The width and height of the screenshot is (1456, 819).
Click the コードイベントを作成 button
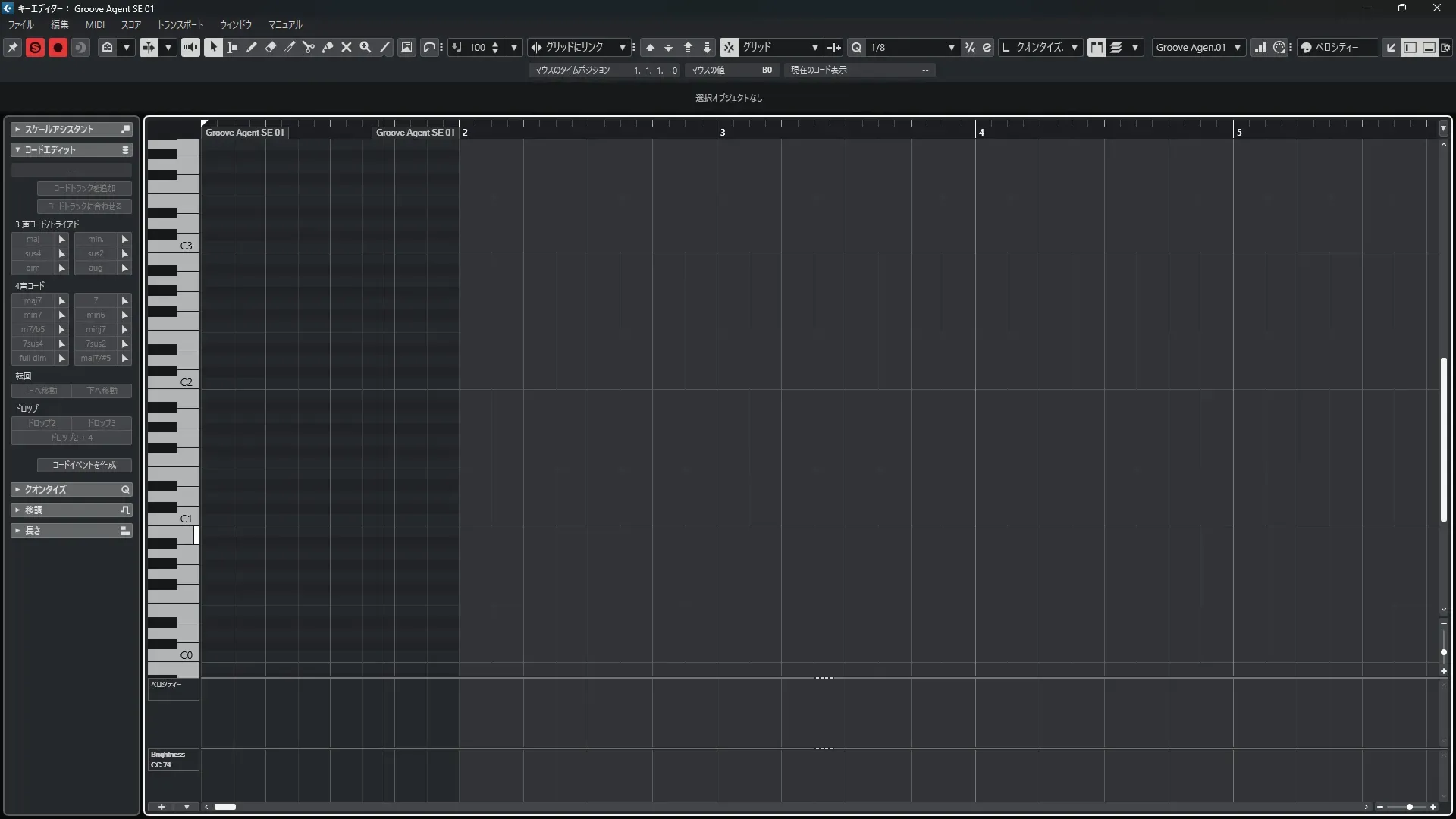(x=84, y=465)
